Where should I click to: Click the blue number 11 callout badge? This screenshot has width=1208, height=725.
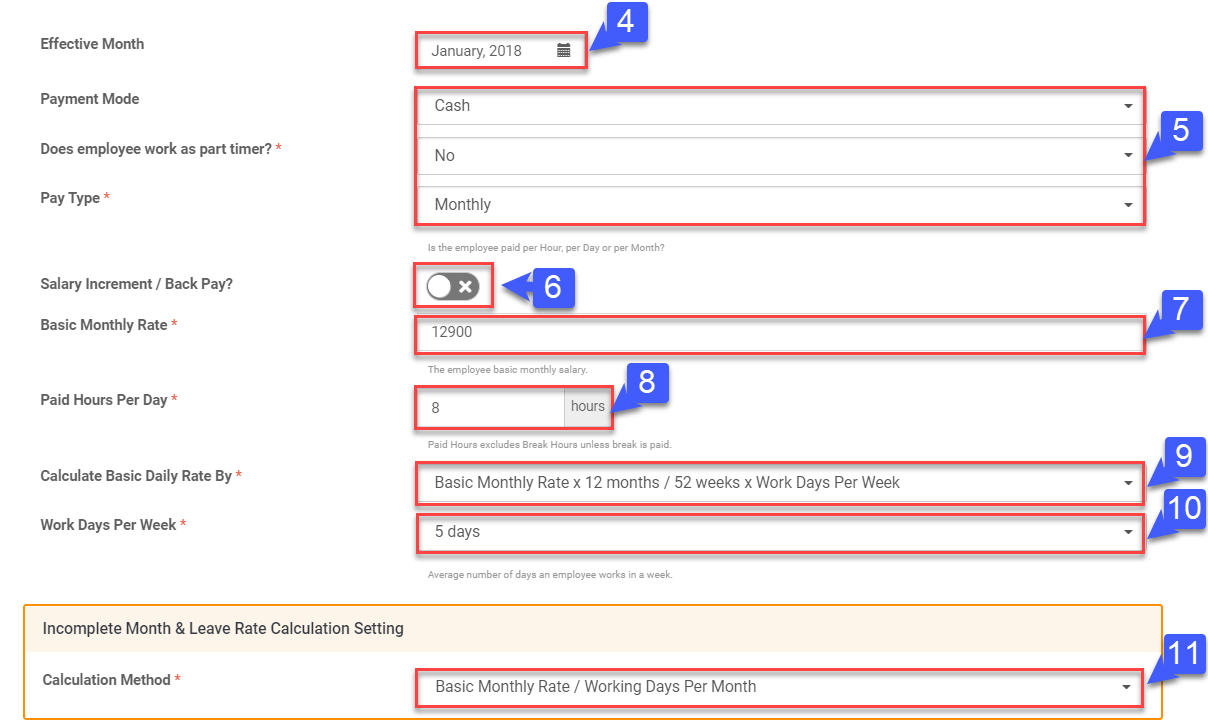pos(1184,655)
